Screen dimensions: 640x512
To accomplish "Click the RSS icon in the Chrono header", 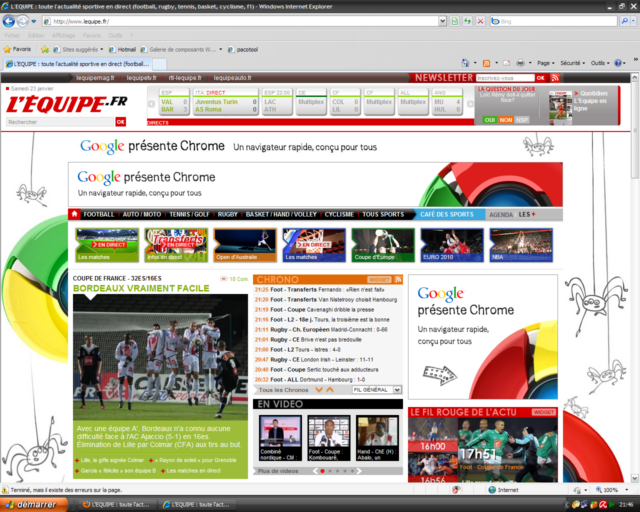I will tap(398, 279).
